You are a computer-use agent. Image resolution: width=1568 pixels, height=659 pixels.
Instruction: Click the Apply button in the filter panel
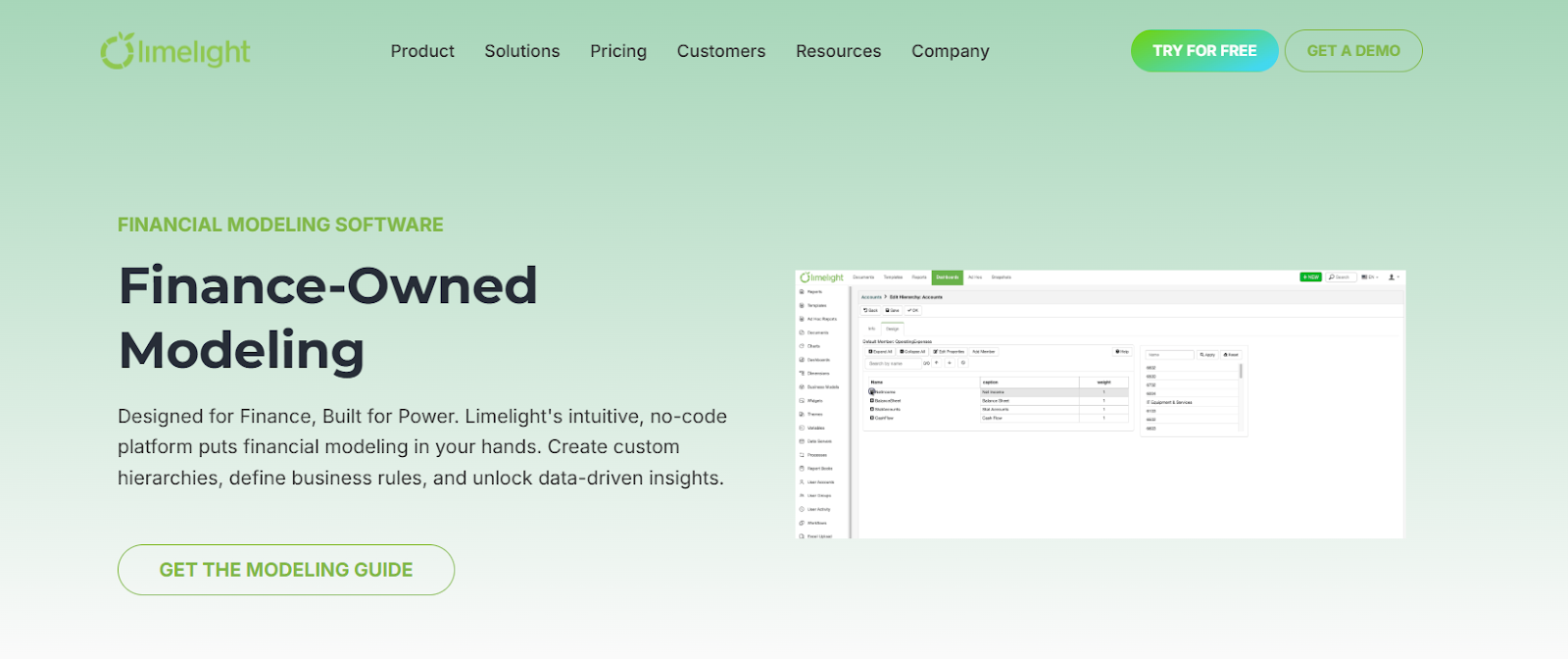[1207, 354]
